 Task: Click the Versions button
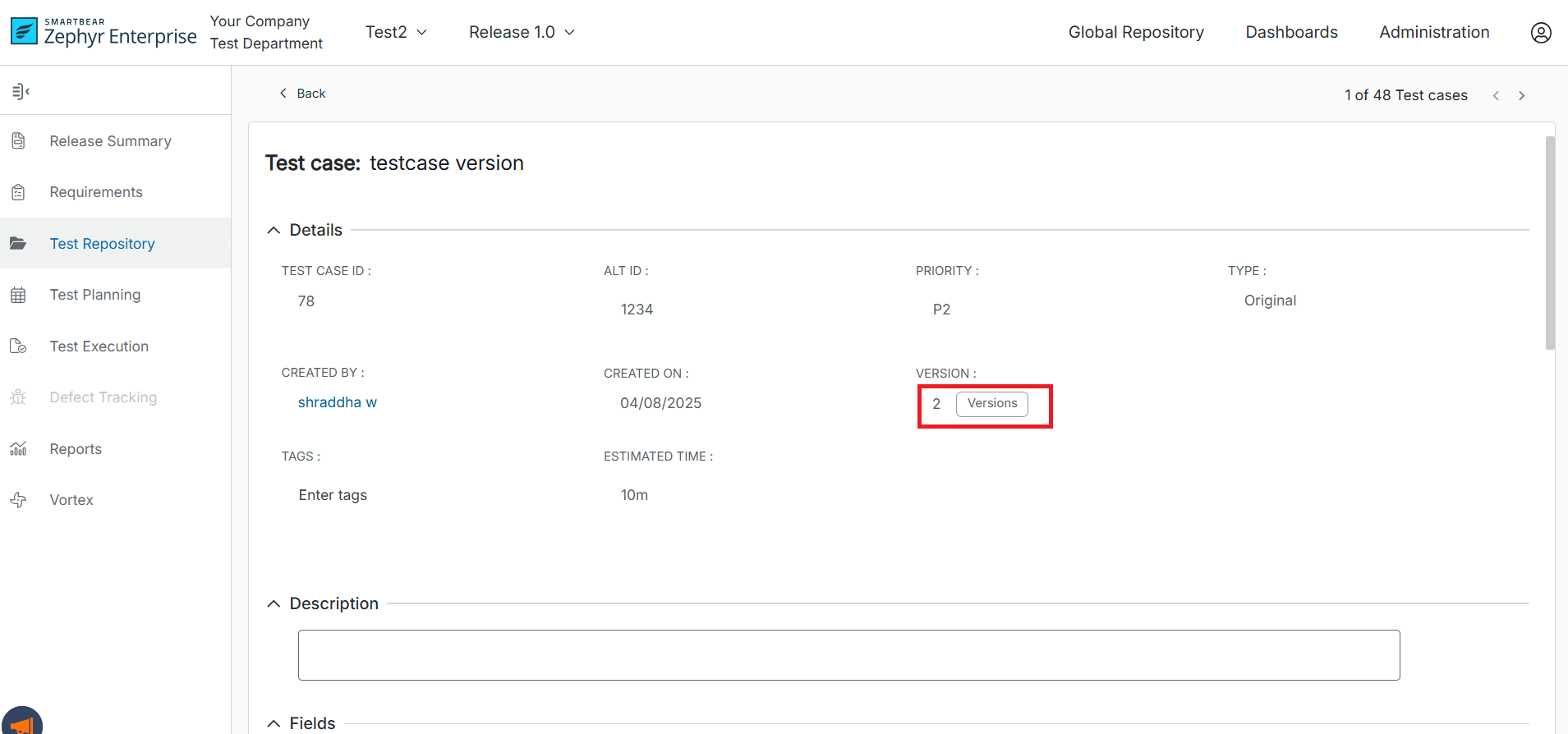coord(991,403)
